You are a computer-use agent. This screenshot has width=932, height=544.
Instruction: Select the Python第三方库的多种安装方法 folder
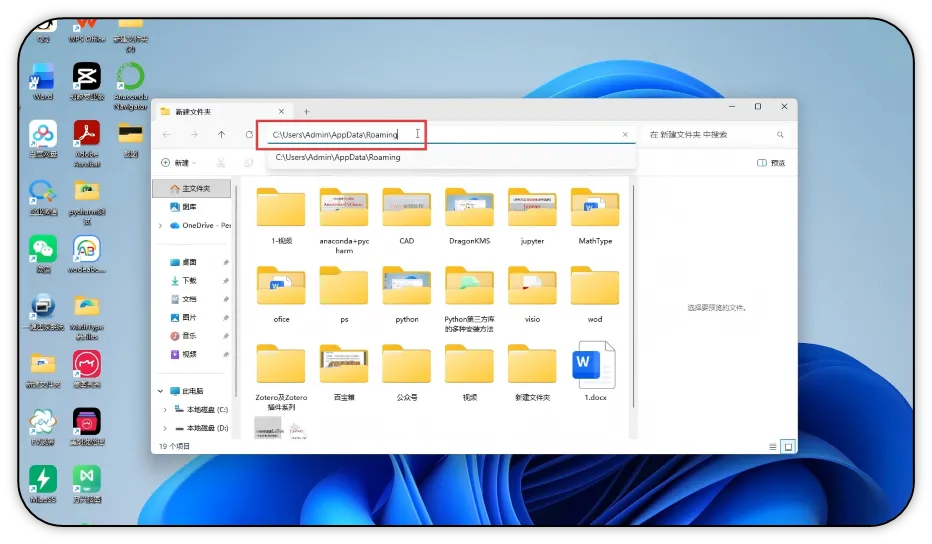coord(470,299)
